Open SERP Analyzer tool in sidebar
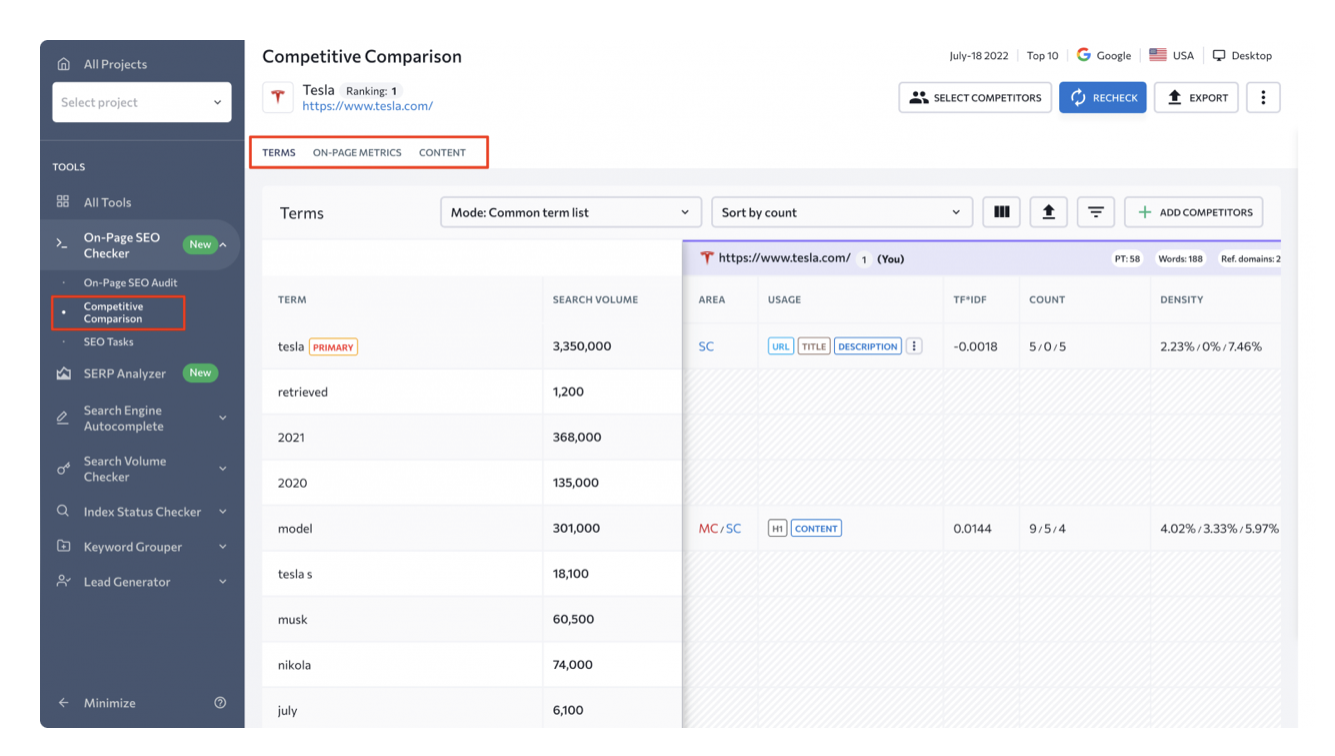Viewport: 1335px width, 756px height. (x=124, y=373)
